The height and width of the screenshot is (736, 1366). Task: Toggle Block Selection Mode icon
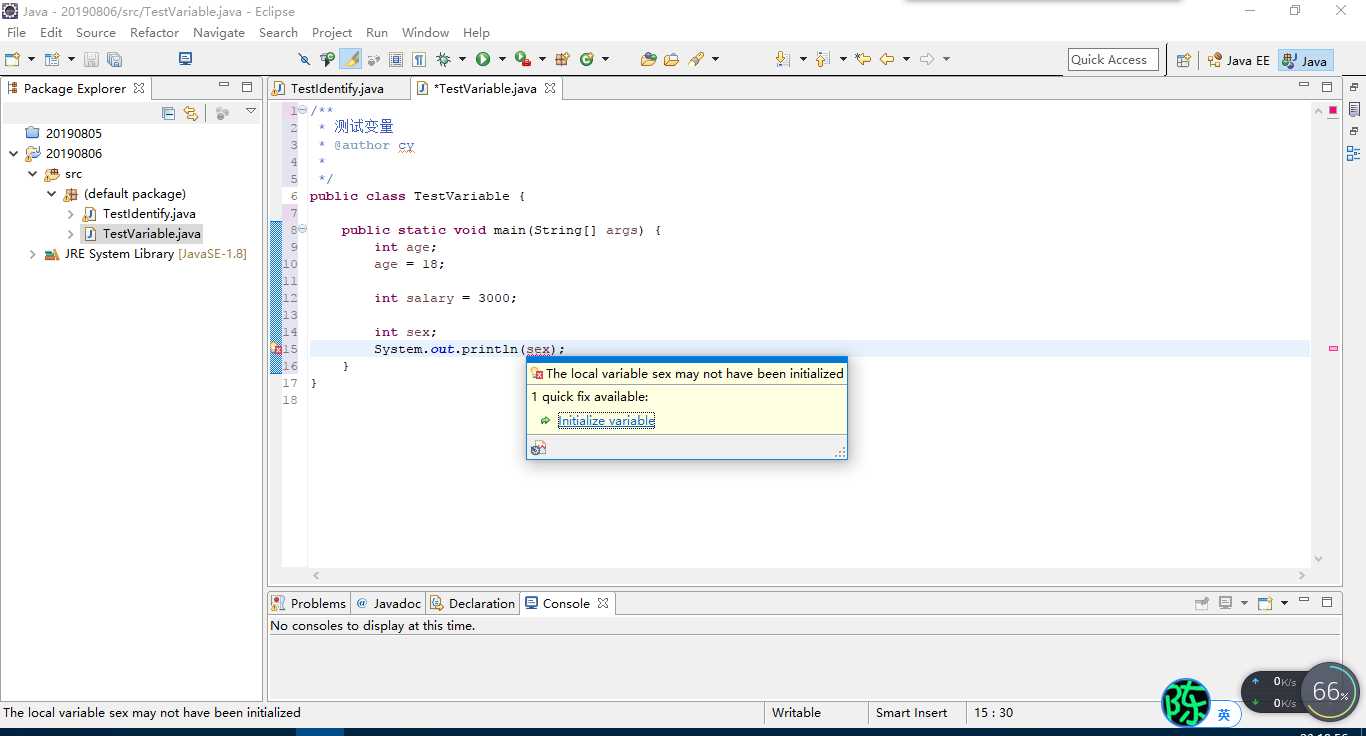click(396, 60)
